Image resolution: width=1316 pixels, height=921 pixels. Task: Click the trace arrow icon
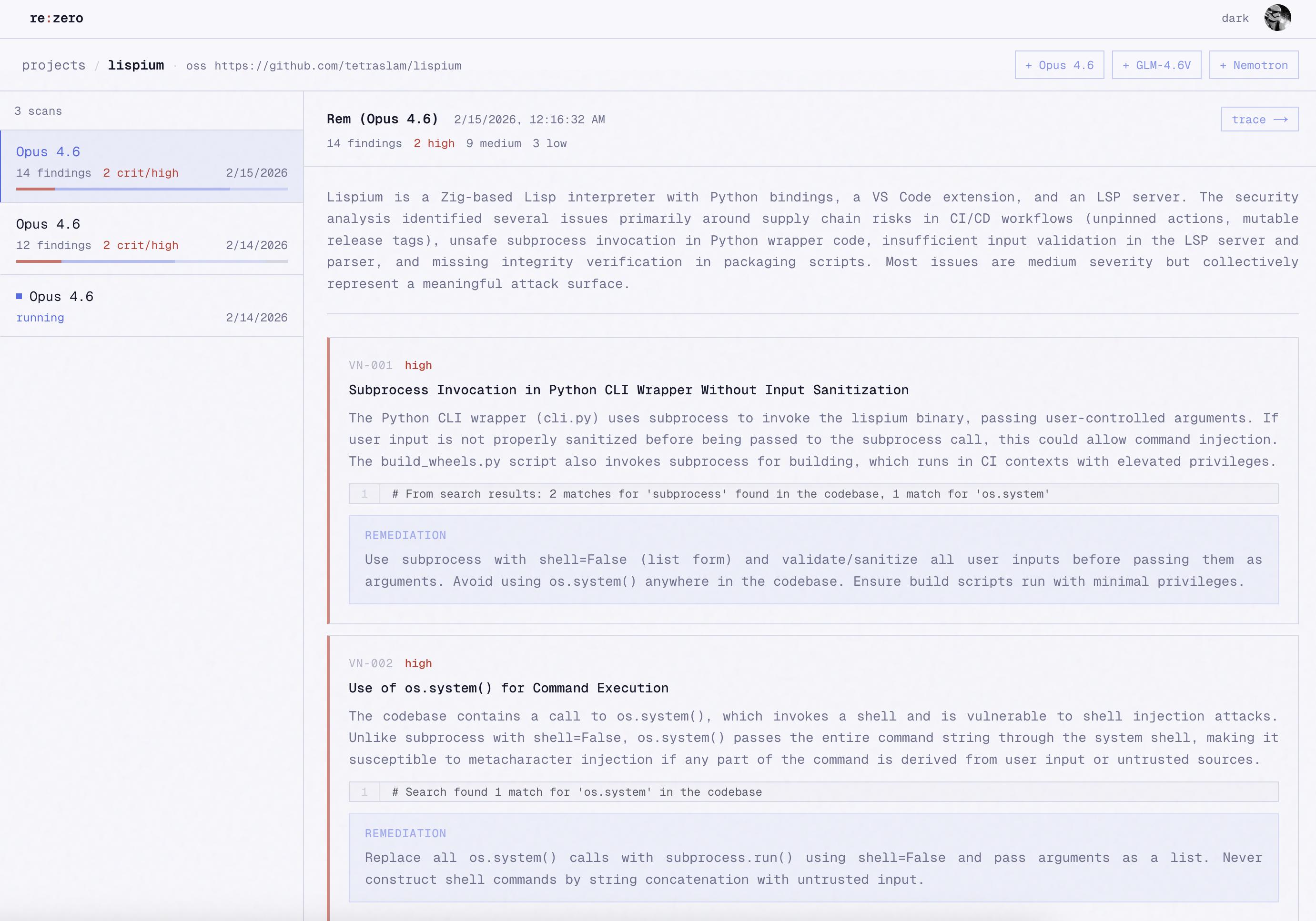[x=1280, y=119]
